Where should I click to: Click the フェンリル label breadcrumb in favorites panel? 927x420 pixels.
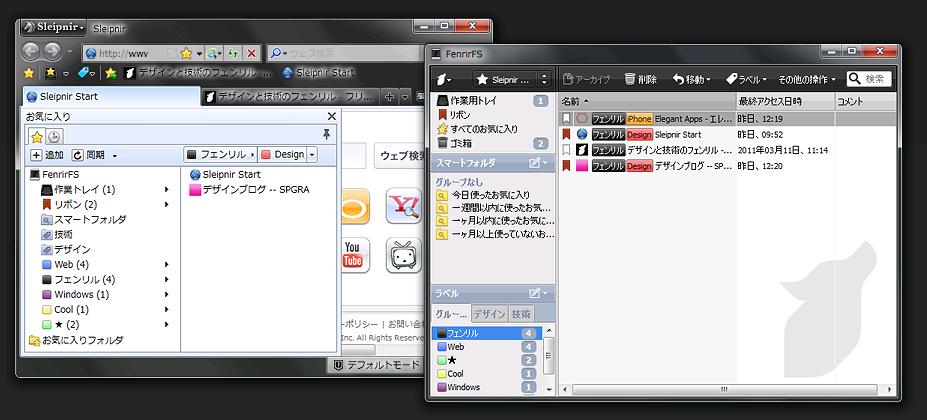[221, 155]
